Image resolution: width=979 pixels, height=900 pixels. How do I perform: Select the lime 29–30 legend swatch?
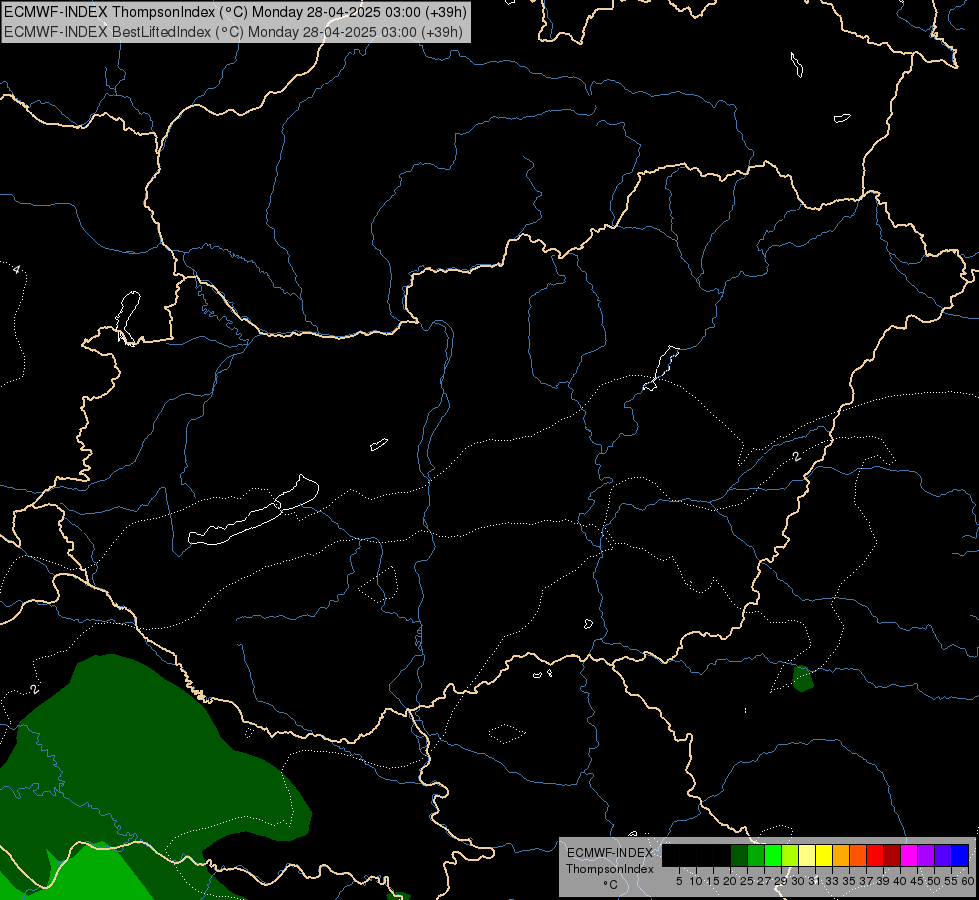790,855
